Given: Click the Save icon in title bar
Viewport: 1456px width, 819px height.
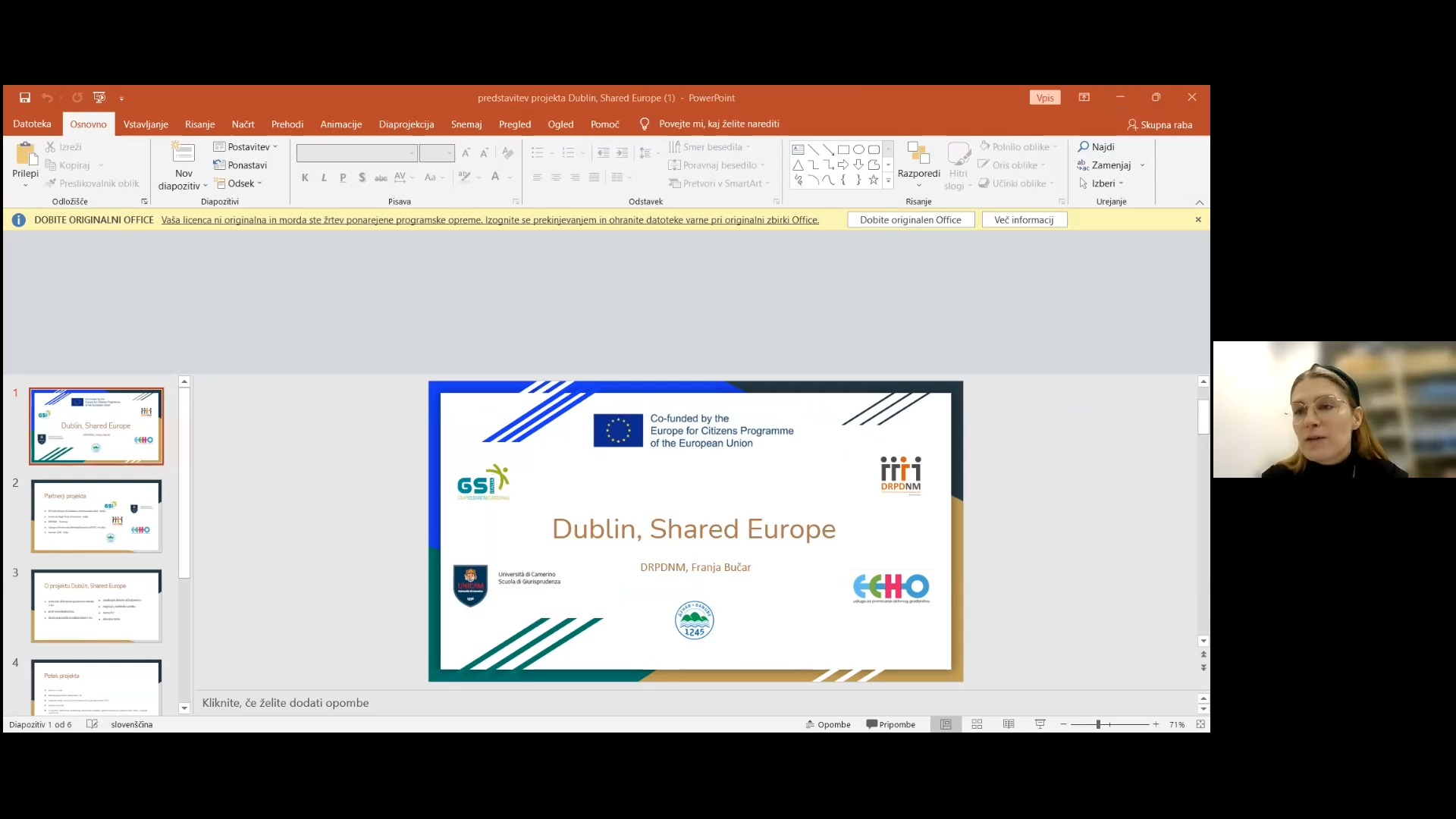Looking at the screenshot, I should [x=25, y=98].
